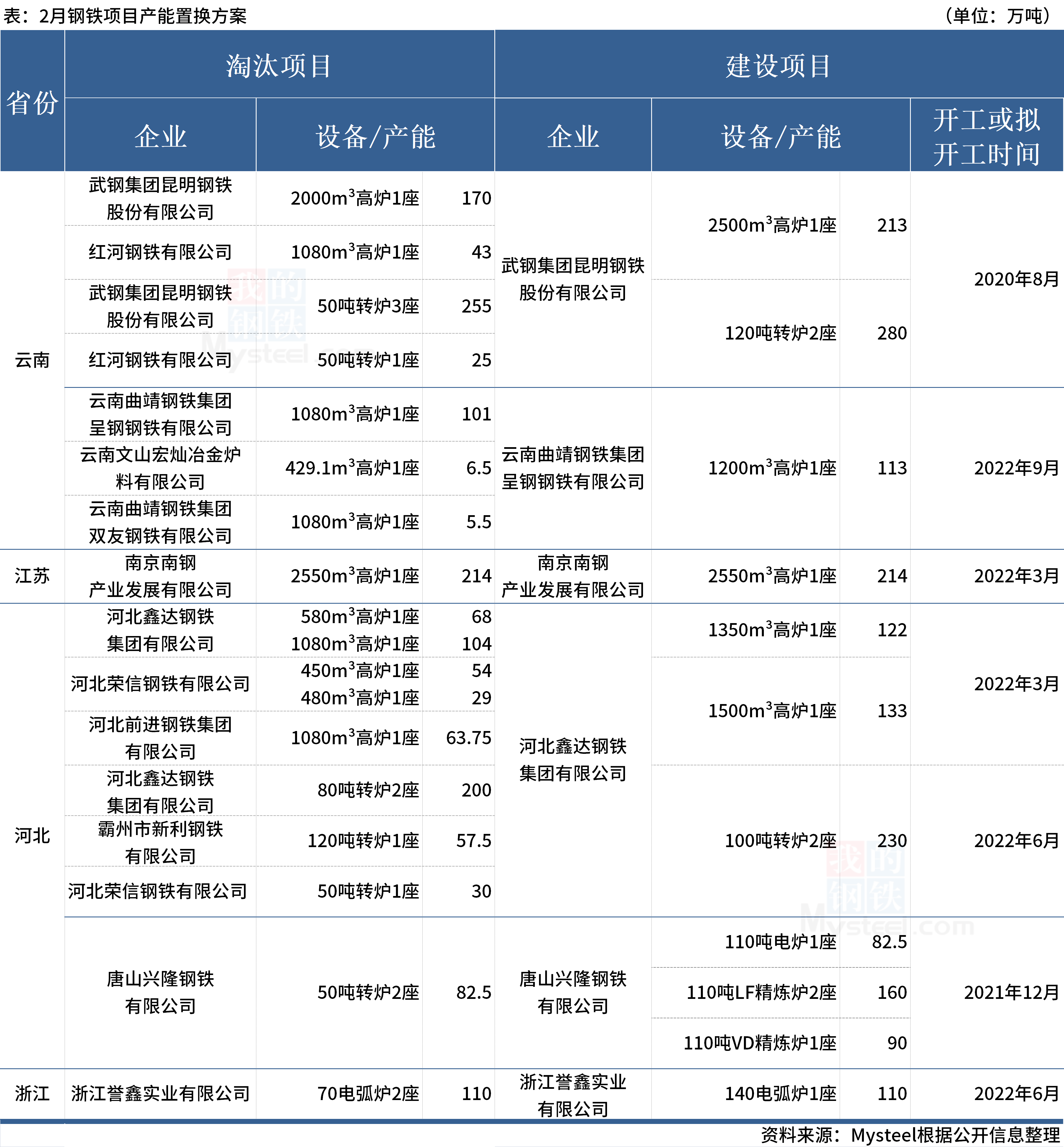Click the 淘汰项目 header cell
Image resolution: width=1064 pixels, height=1147 pixels.
[x=279, y=66]
